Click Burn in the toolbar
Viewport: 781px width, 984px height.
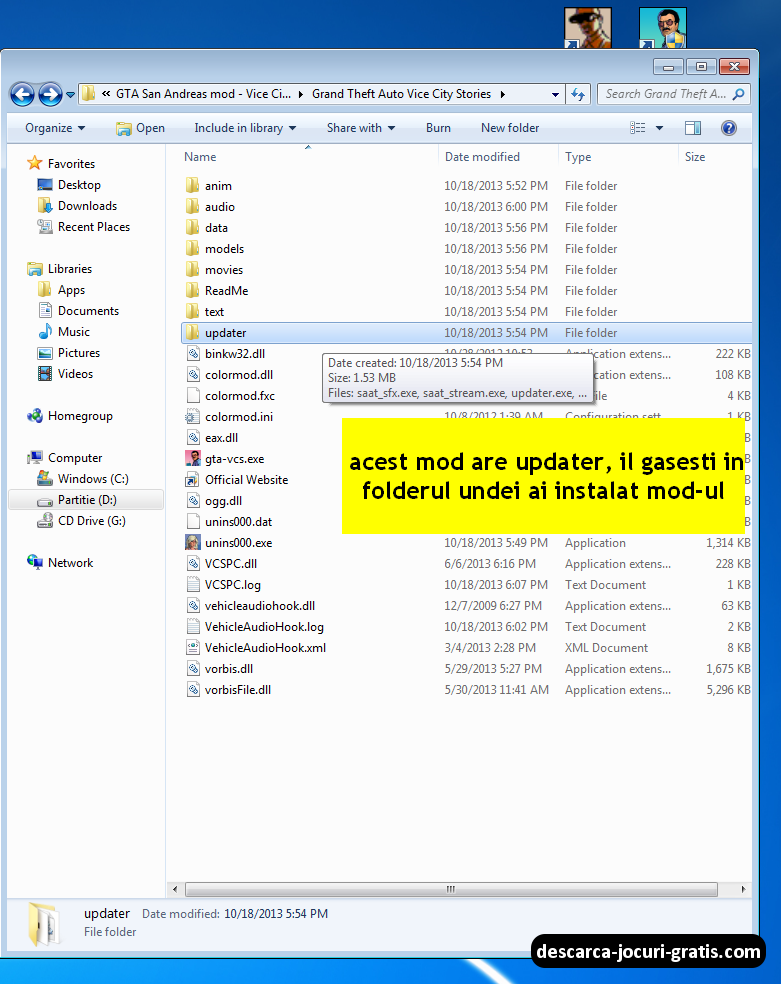click(438, 128)
